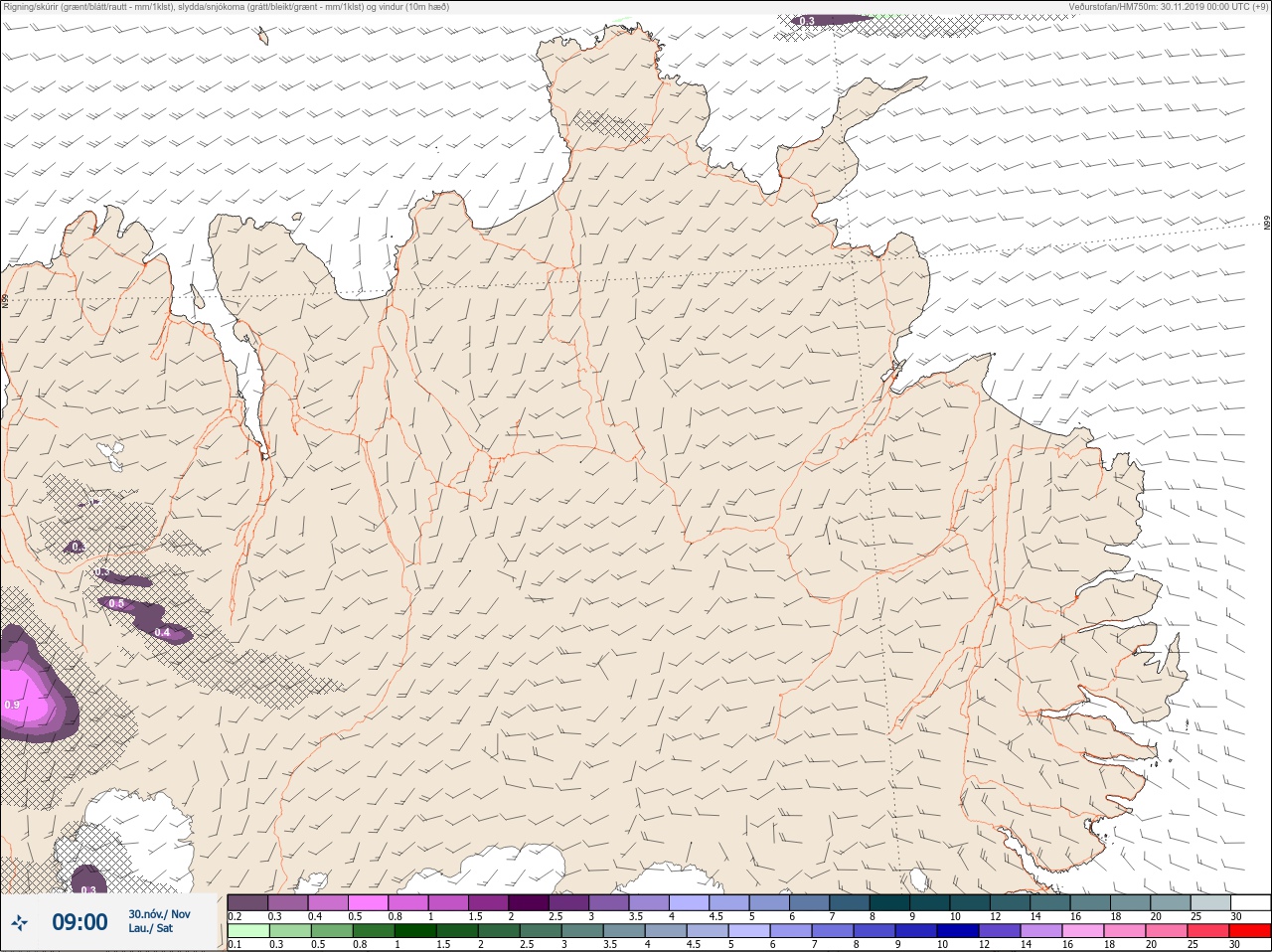
Task: Select lower legend swatch between 0.5 and 0.8
Action: pos(331,931)
